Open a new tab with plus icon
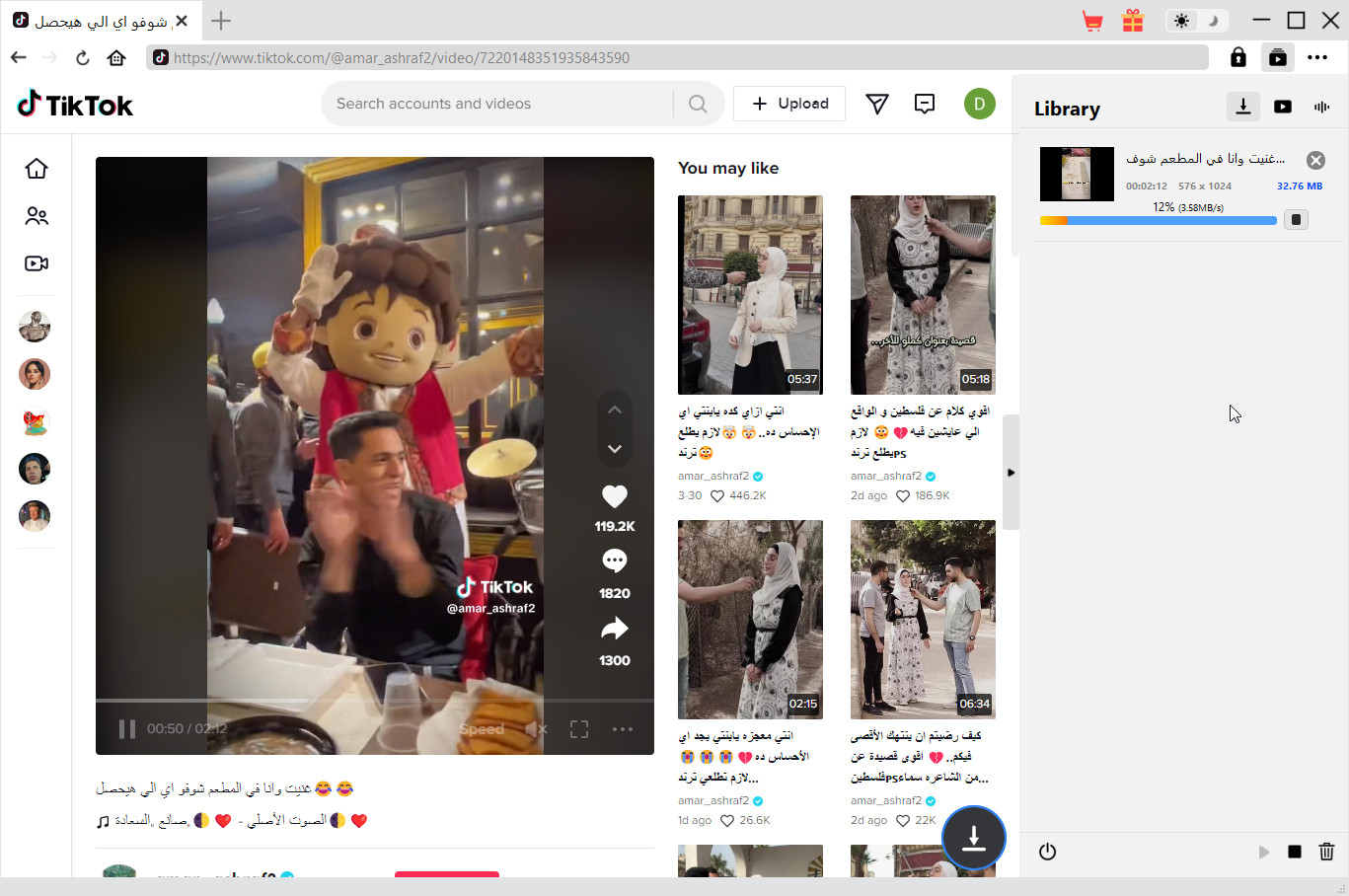 tap(221, 21)
